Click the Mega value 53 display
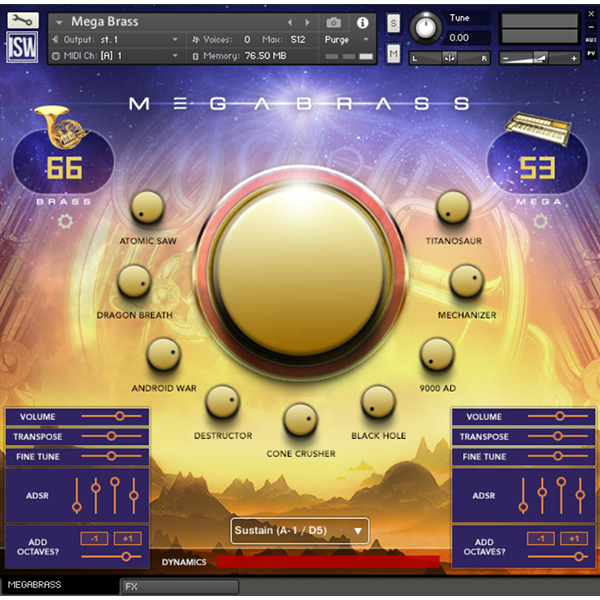The image size is (600, 600). 538,168
